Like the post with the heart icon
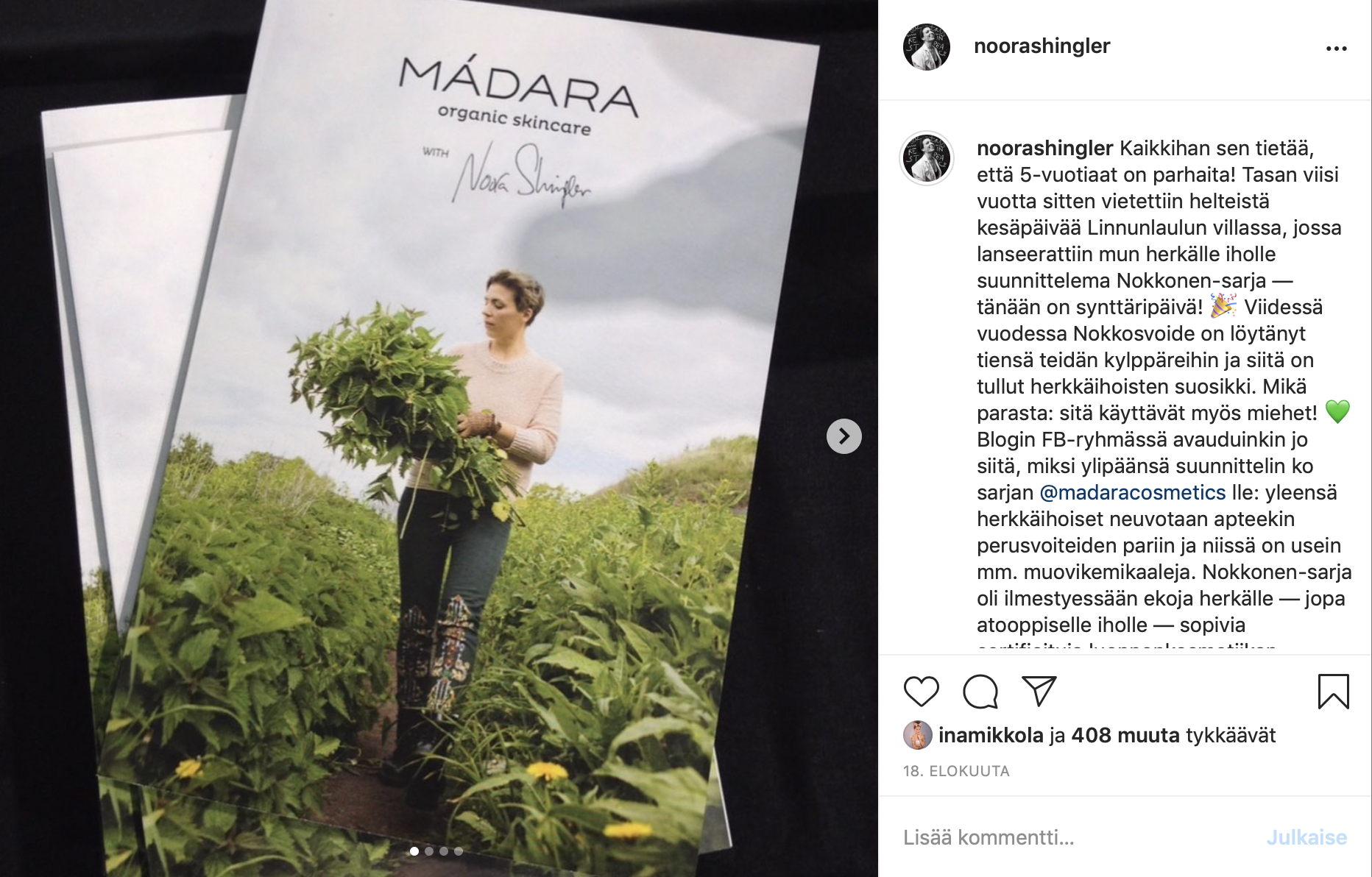 click(x=921, y=692)
